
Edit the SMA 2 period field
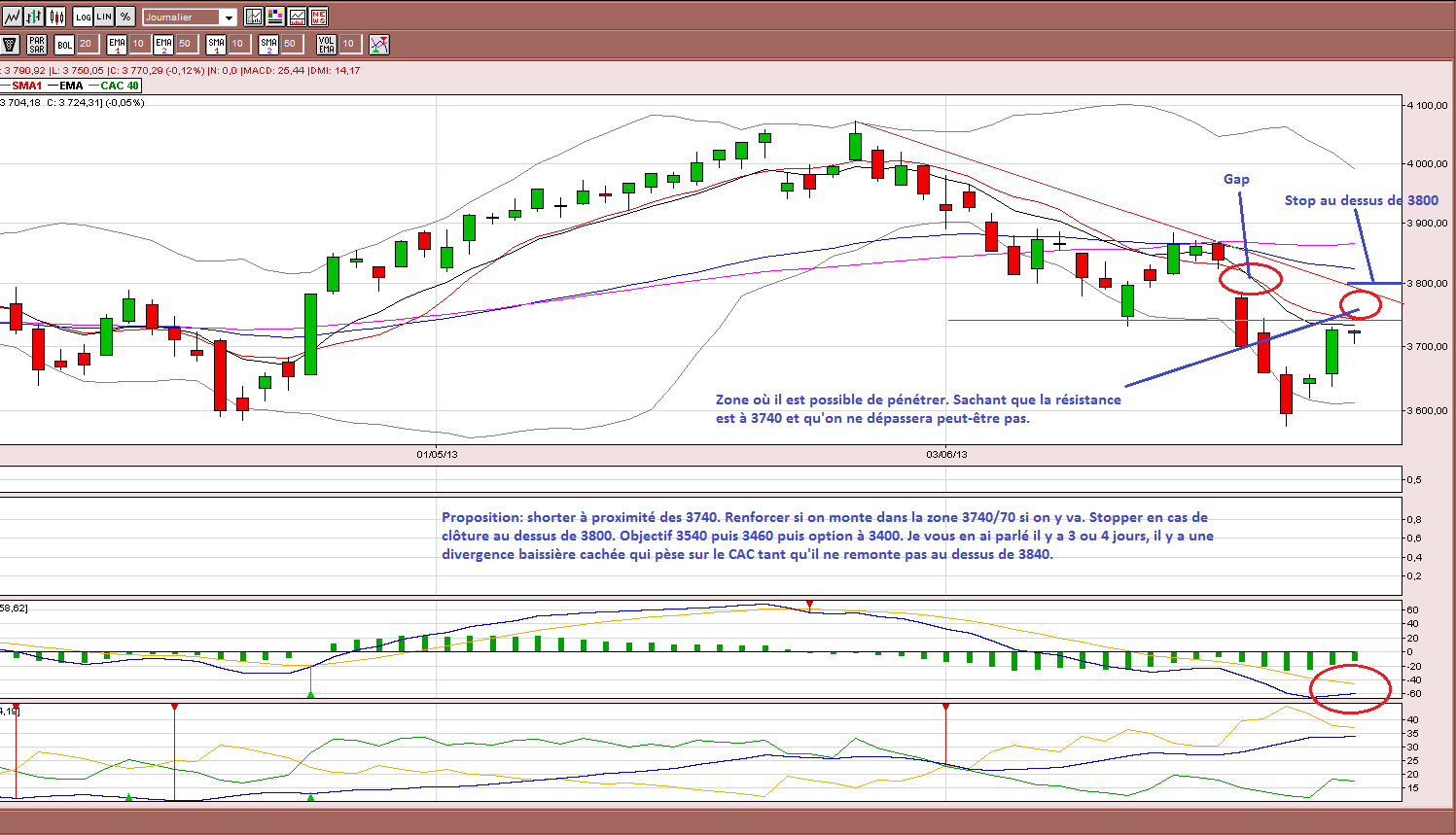coord(291,44)
